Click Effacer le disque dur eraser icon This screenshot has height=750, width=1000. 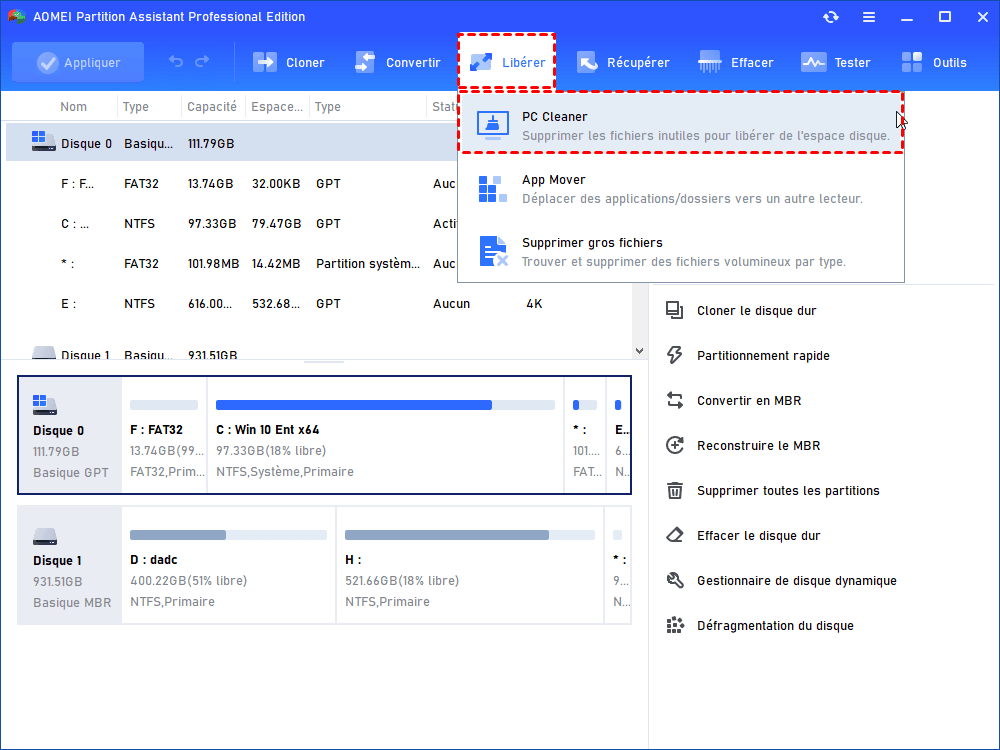point(674,535)
